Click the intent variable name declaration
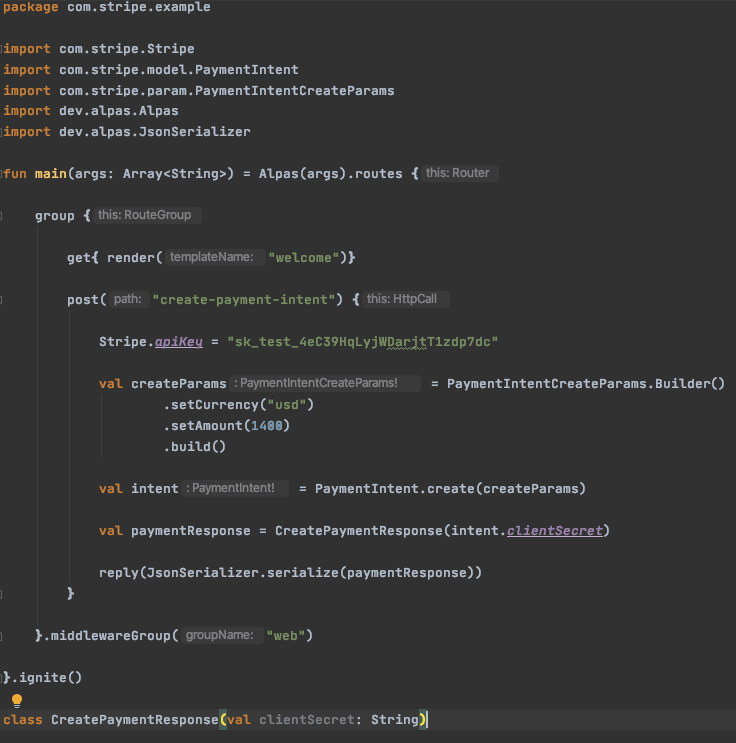This screenshot has height=743, width=736. (x=154, y=489)
